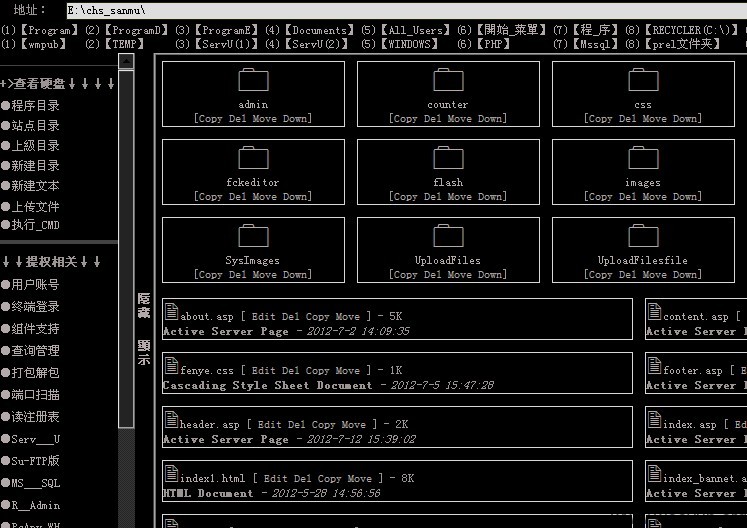
Task: Click the about.asp file icon
Action: coord(172,312)
